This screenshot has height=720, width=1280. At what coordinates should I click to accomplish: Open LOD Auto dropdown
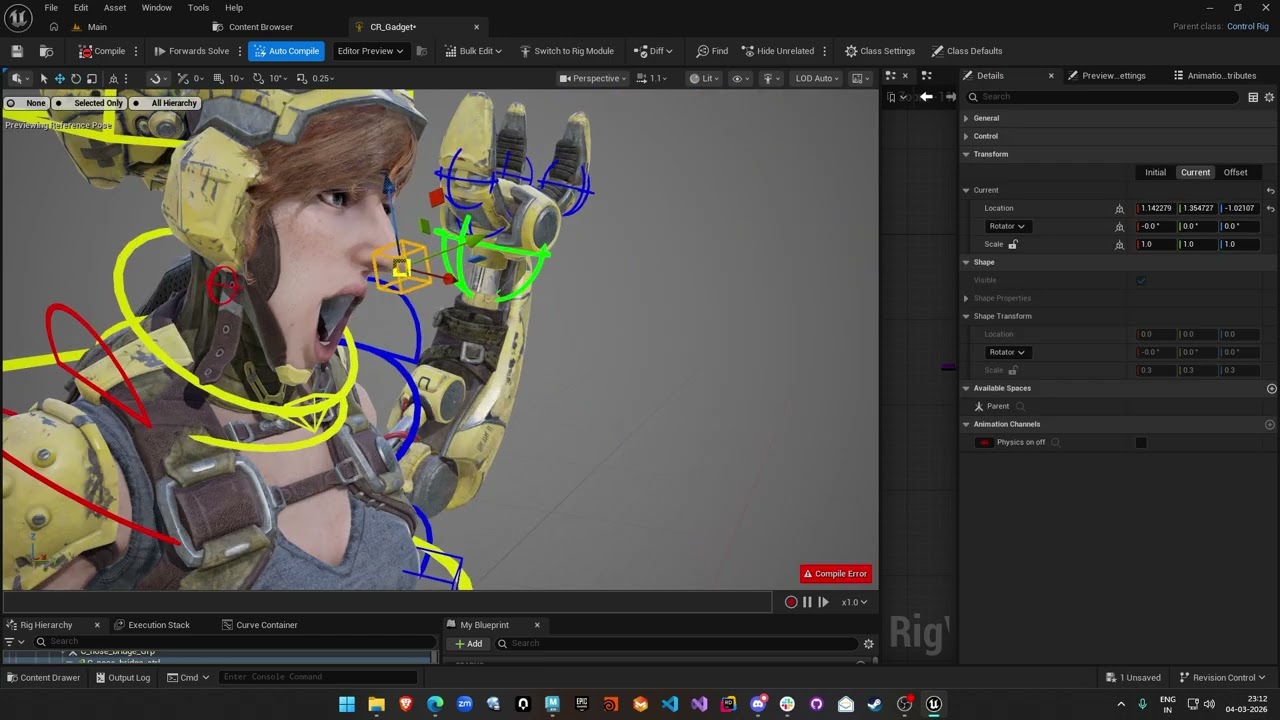pyautogui.click(x=817, y=78)
